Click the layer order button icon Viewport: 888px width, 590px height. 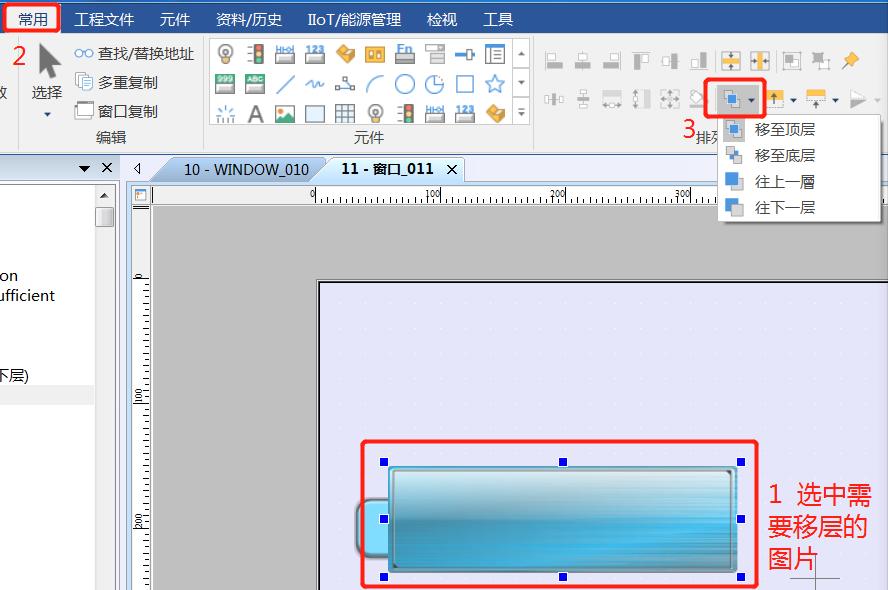coord(731,100)
